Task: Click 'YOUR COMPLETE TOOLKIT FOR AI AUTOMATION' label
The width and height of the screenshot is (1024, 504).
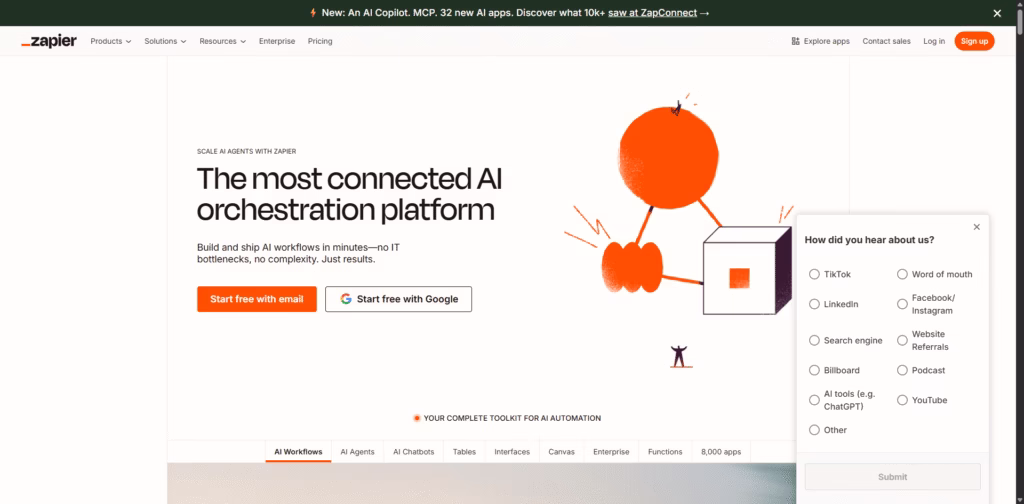Action: (x=512, y=418)
